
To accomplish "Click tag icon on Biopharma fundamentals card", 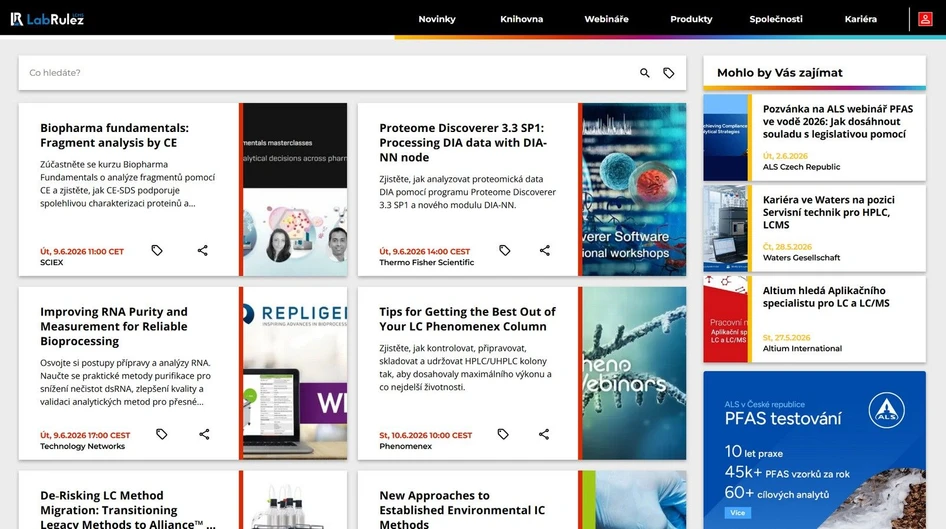I will (157, 250).
